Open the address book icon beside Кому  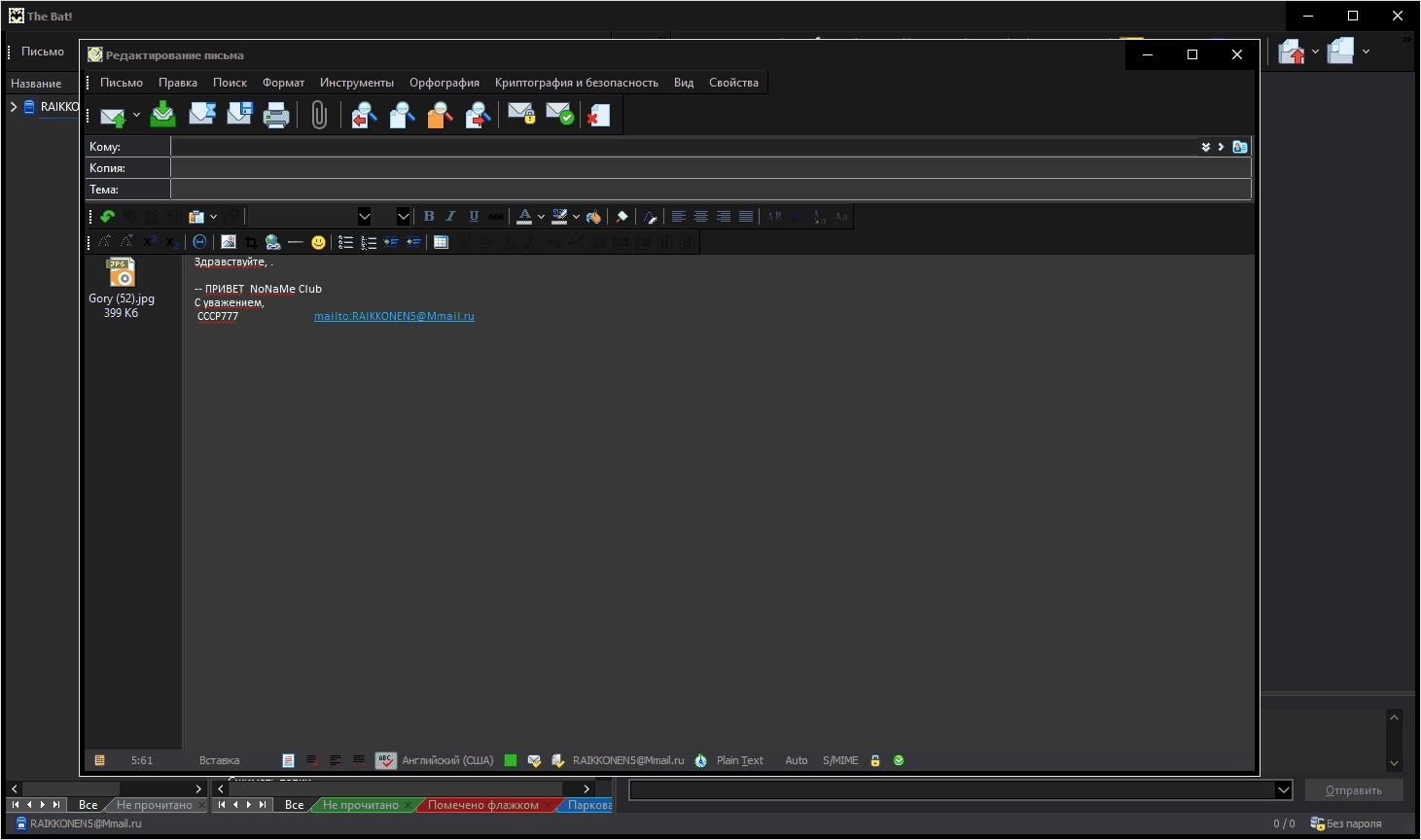(1239, 147)
